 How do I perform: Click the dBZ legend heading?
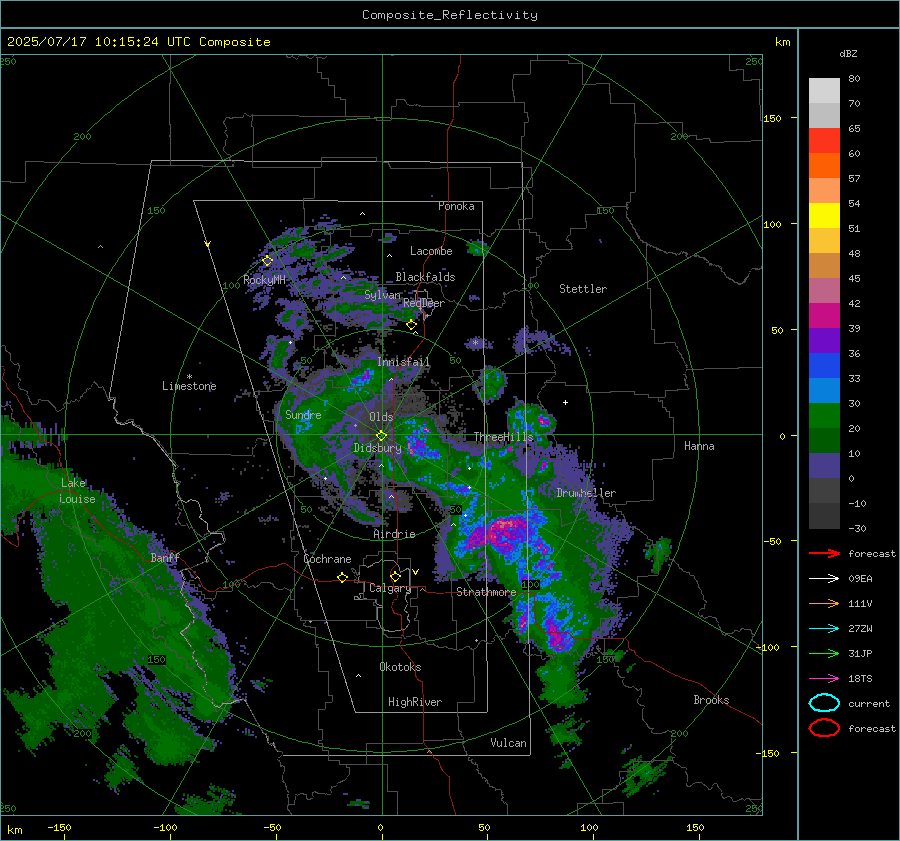[848, 54]
